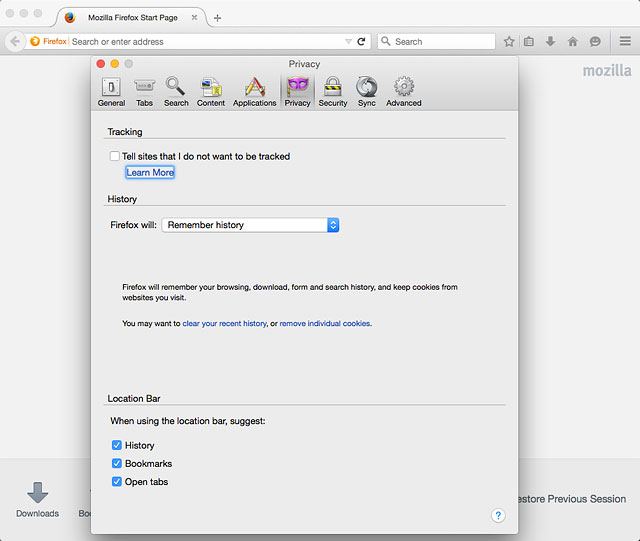Click the help question mark button
The image size is (640, 541).
pyautogui.click(x=498, y=515)
